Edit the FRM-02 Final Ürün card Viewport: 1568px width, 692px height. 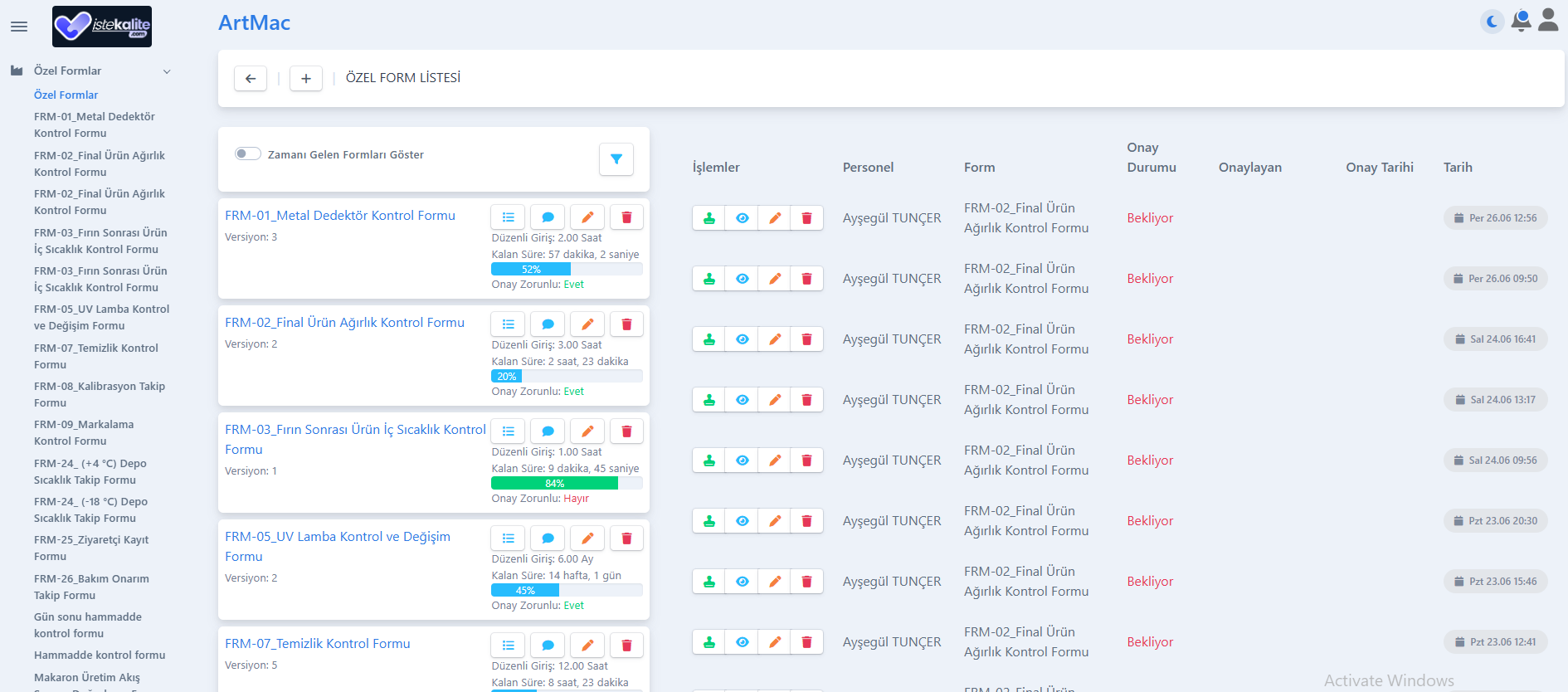(587, 324)
